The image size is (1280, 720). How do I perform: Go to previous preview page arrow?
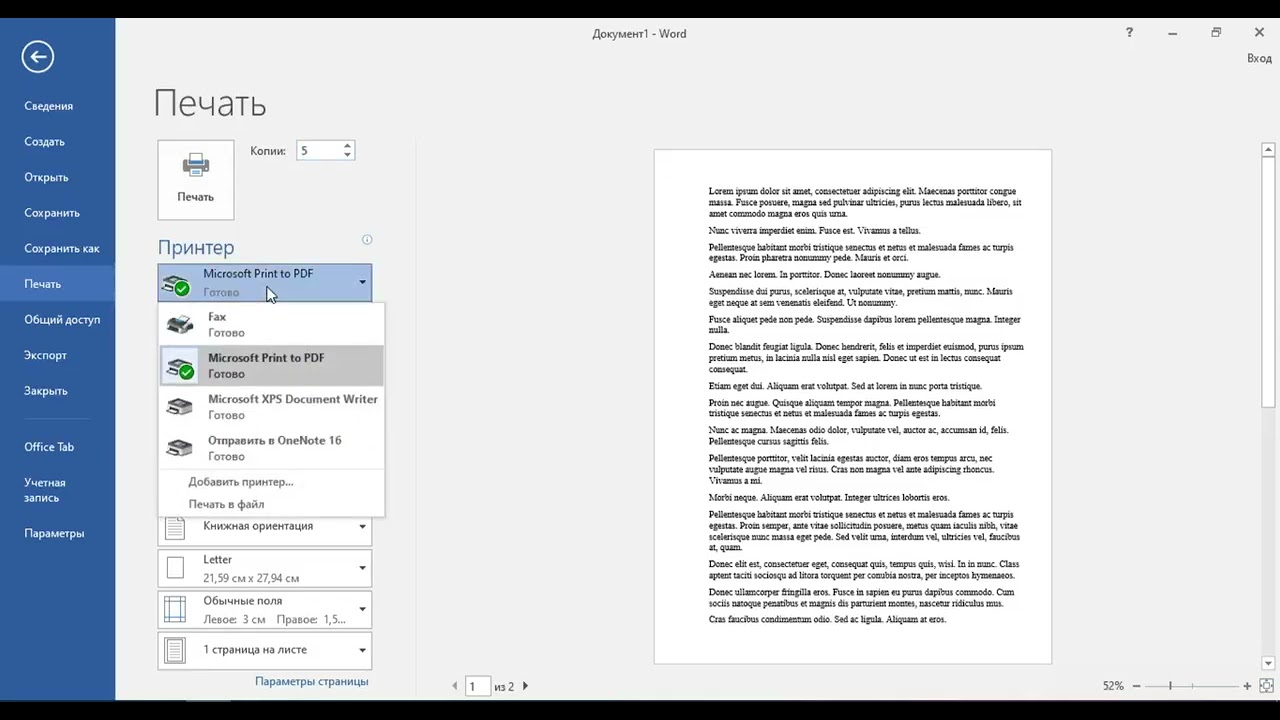tap(455, 686)
